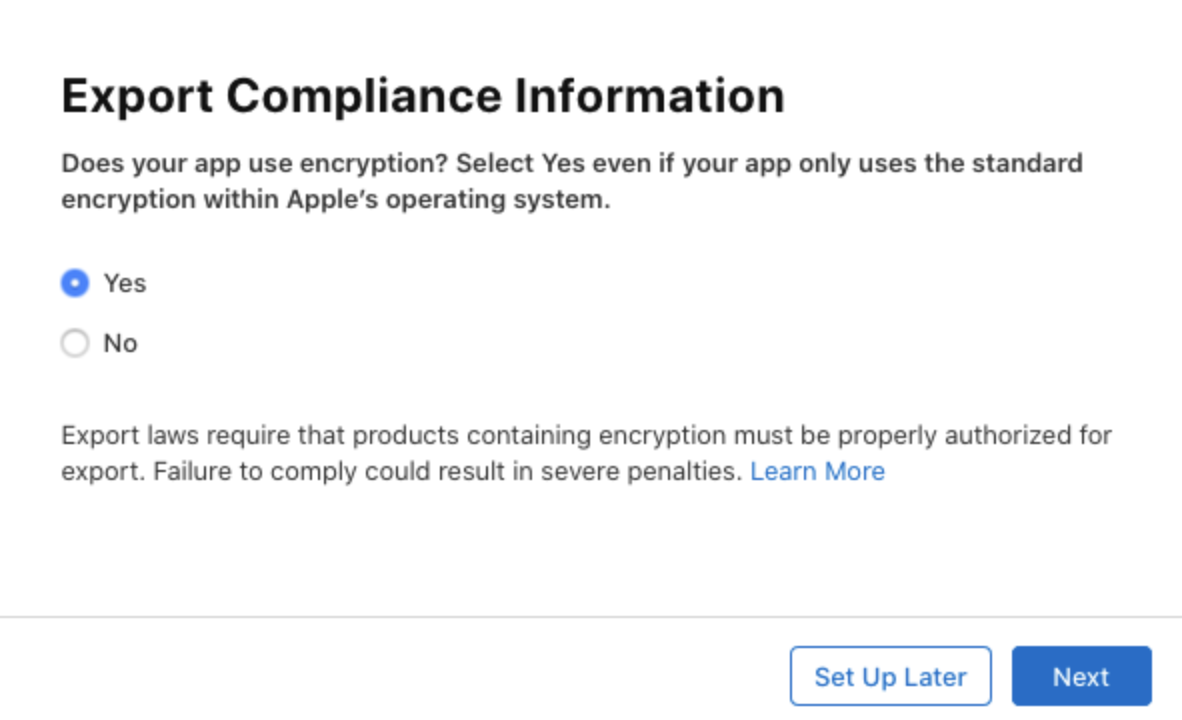Open the Learn More link

[x=817, y=471]
